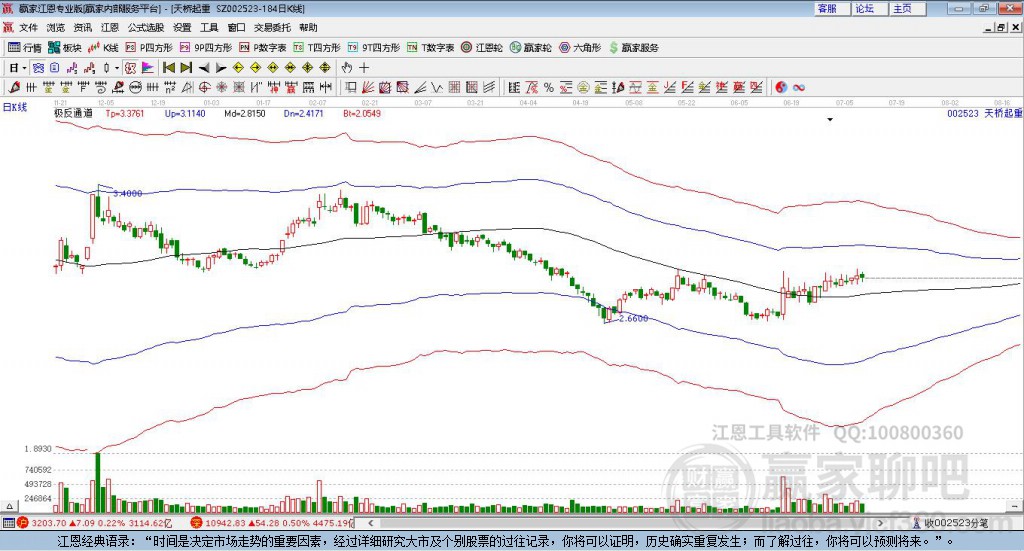Viewport: 1024px width, 551px height.
Task: Open the P四方形 tool
Action: [x=149, y=48]
